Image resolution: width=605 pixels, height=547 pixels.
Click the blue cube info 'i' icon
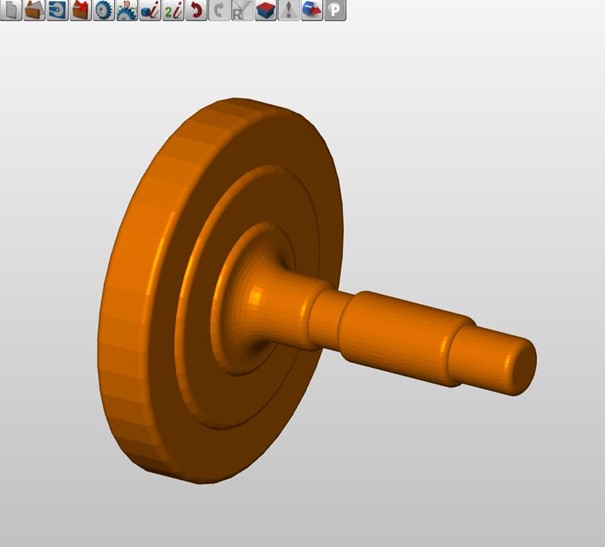150,12
